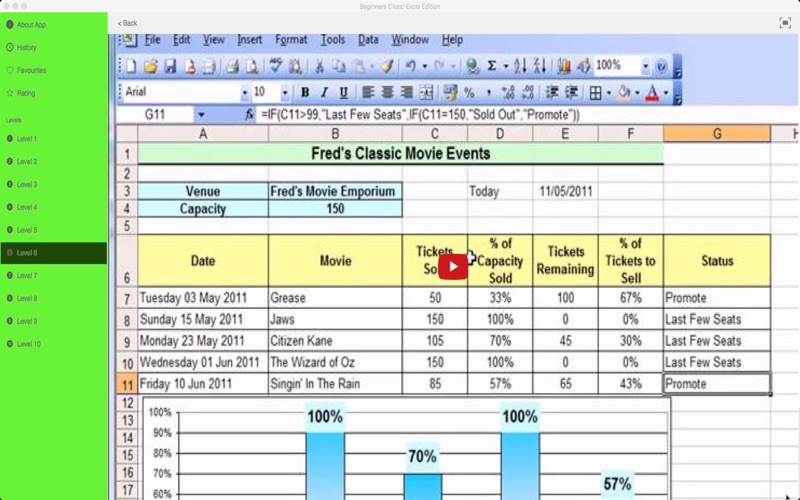The image size is (800, 500).
Task: Click the Fill Color paint bucket
Action: 624,92
